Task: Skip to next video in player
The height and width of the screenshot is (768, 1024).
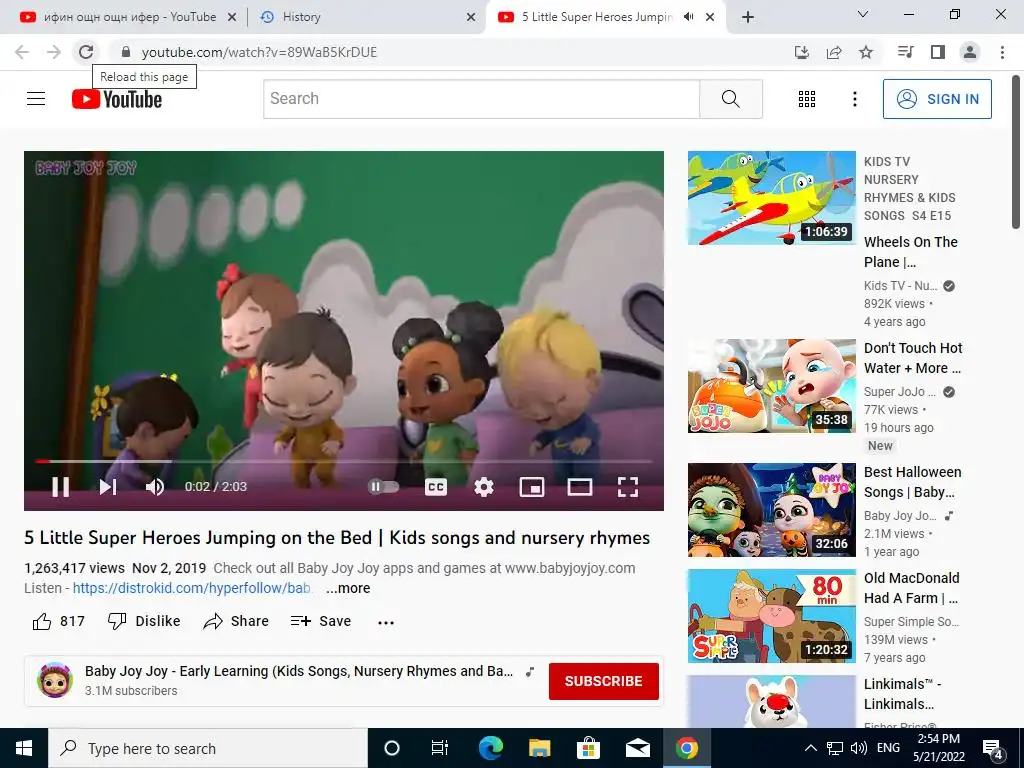Action: [108, 487]
